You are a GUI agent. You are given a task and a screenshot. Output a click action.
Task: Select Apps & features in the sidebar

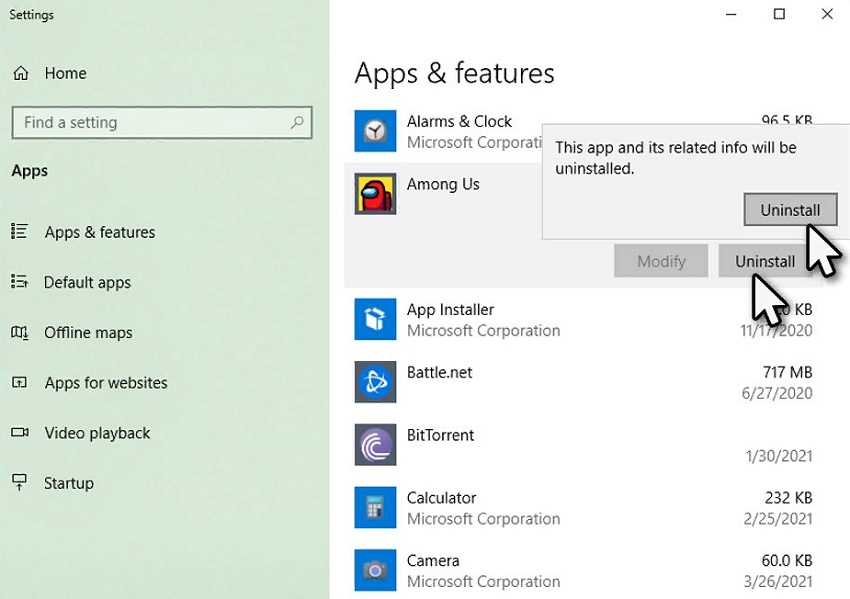(x=100, y=232)
